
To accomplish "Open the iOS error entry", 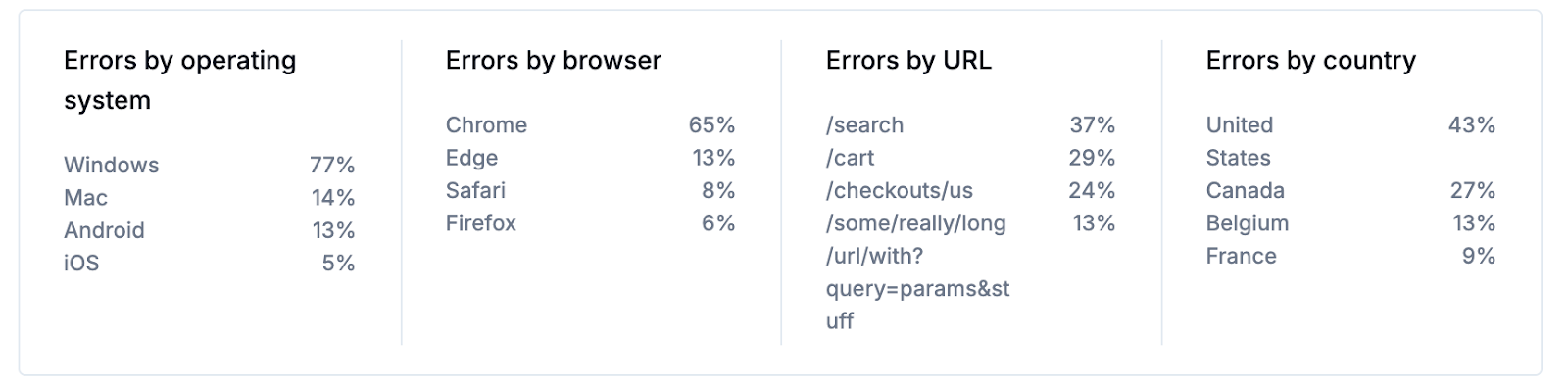I will (210, 263).
